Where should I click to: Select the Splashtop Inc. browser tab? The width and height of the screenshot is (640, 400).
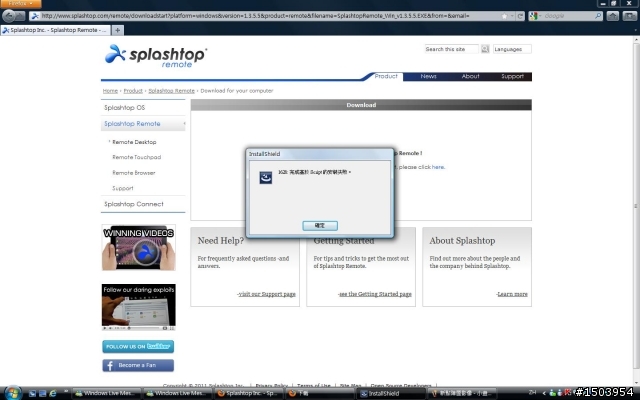(55, 30)
